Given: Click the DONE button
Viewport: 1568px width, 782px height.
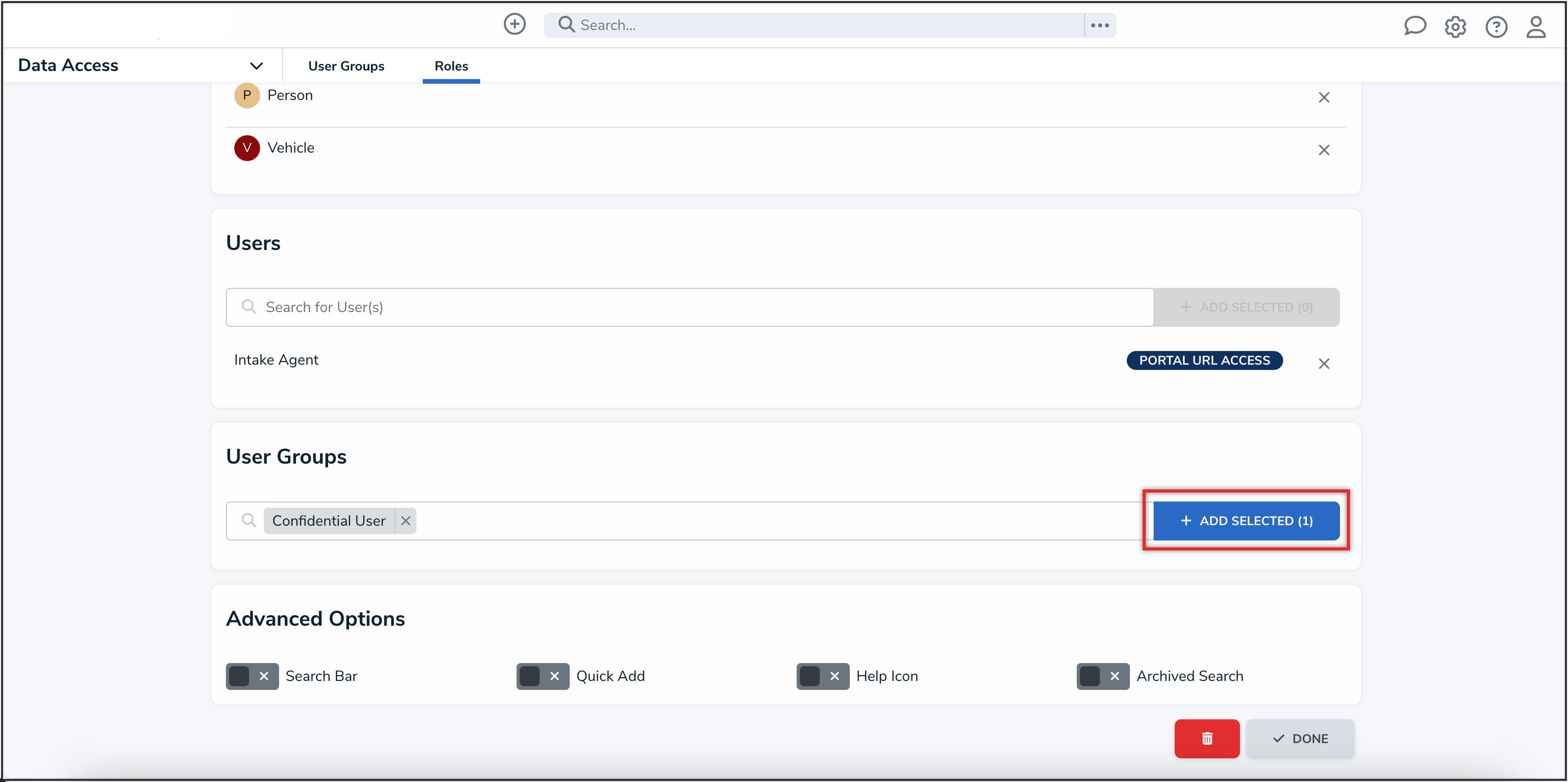Looking at the screenshot, I should pos(1300,738).
